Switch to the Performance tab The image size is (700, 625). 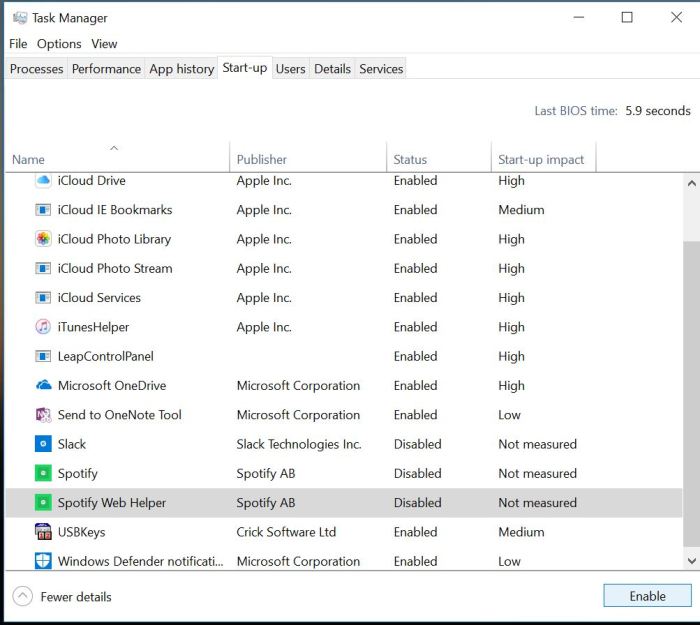[106, 69]
